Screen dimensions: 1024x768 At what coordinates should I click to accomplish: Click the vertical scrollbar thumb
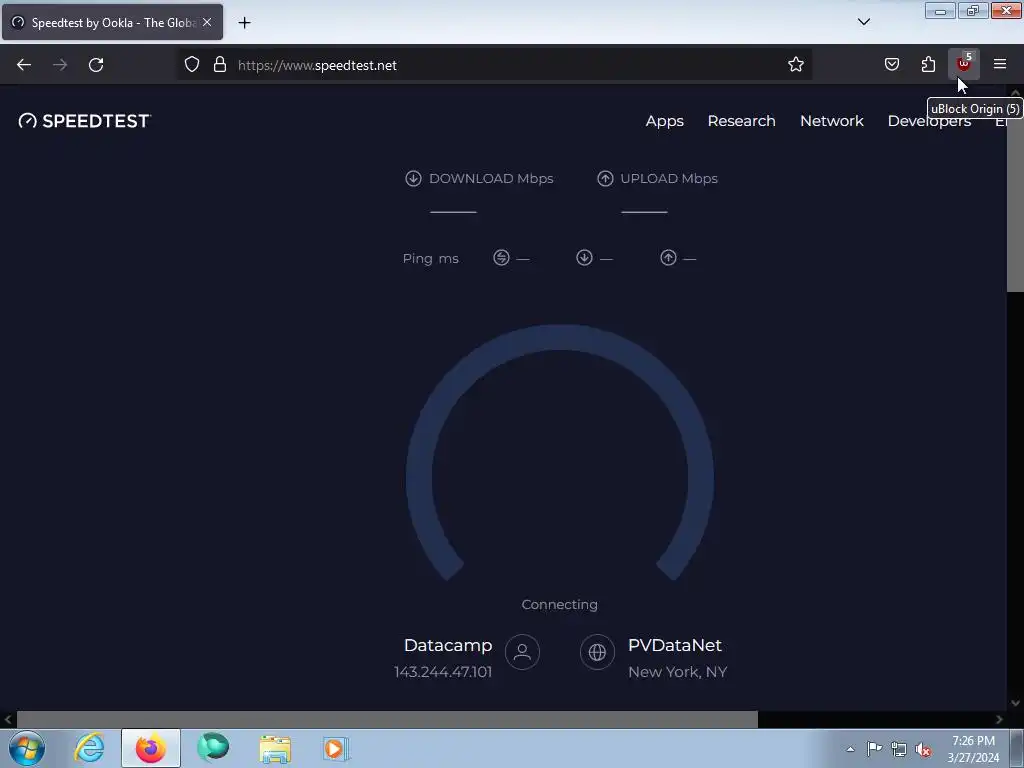coord(1016,195)
